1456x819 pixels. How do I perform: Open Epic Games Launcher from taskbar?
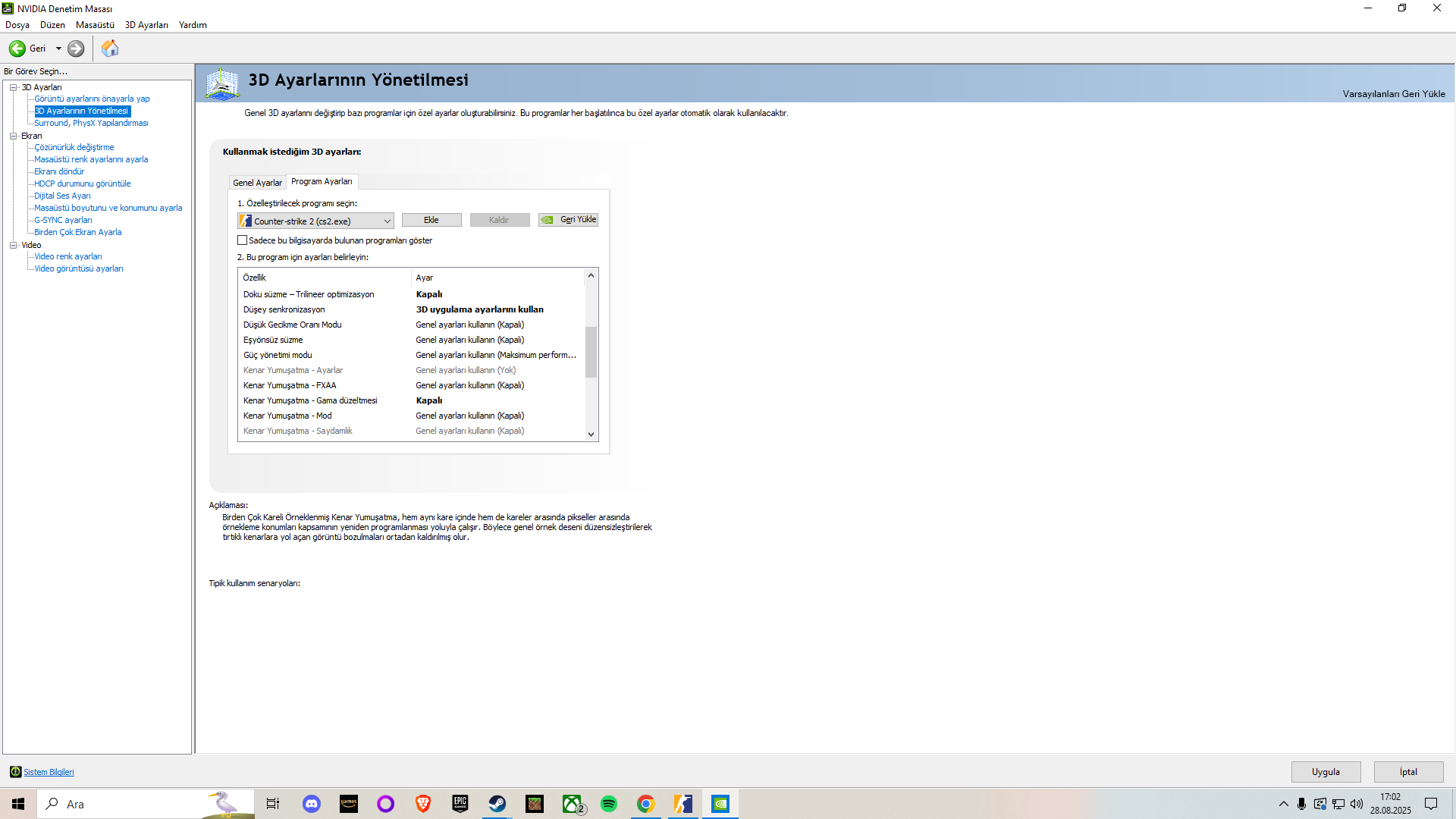tap(460, 804)
